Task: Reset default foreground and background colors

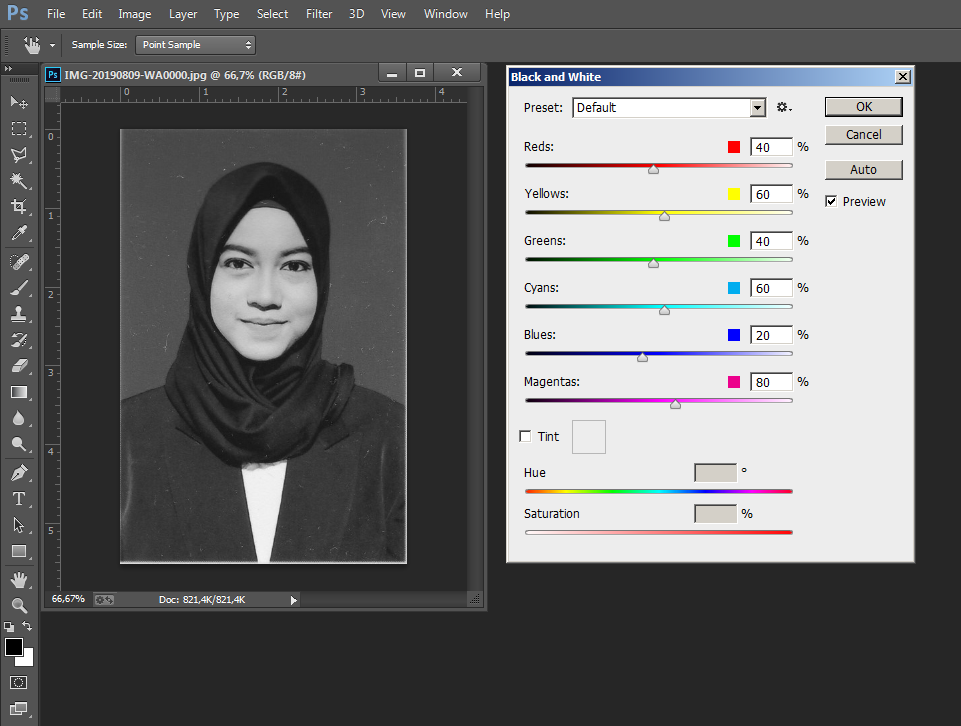Action: pos(9,627)
